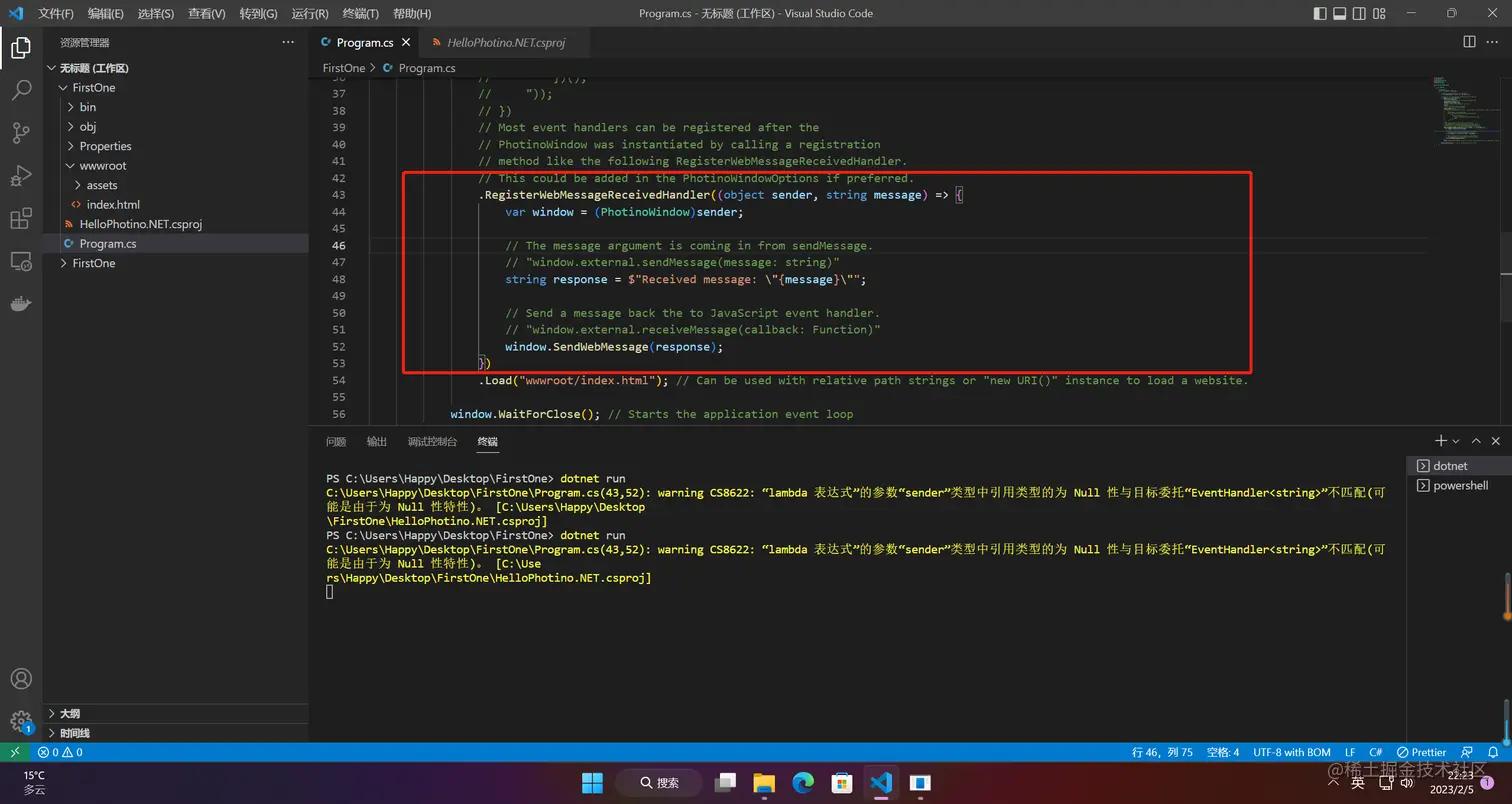Toggle the primary sidebar layout button

pos(1320,13)
